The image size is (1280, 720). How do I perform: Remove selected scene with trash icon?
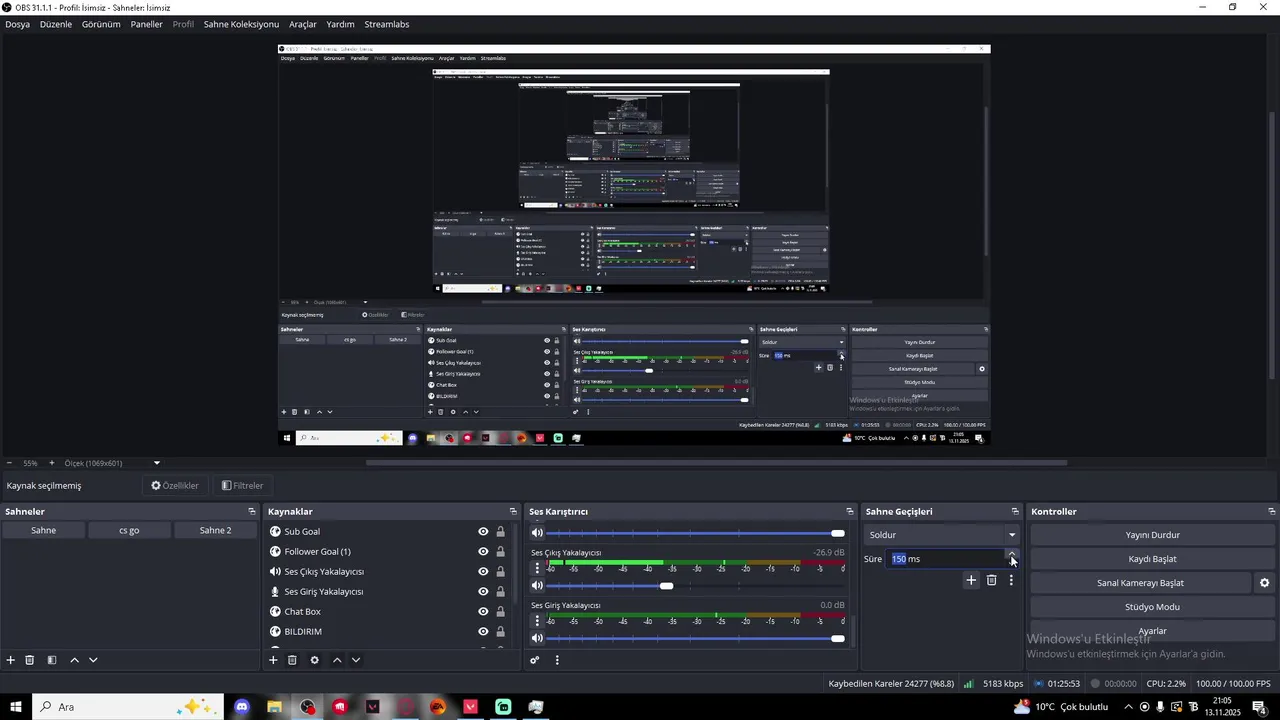[x=30, y=660]
